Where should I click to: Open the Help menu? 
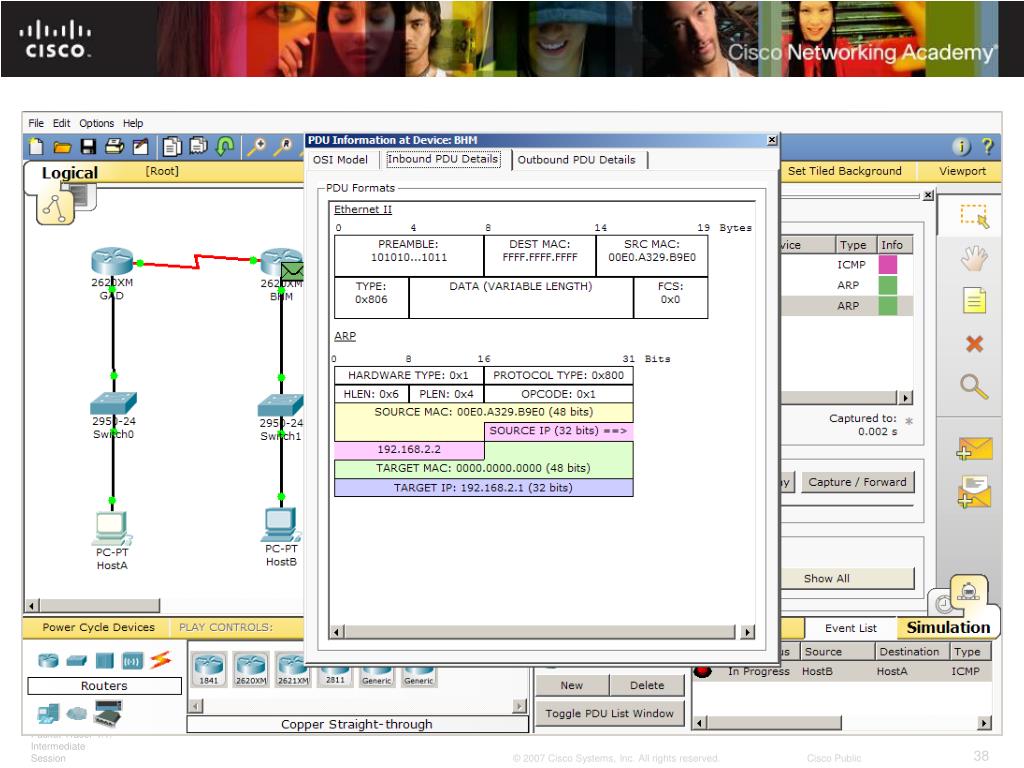(x=133, y=123)
